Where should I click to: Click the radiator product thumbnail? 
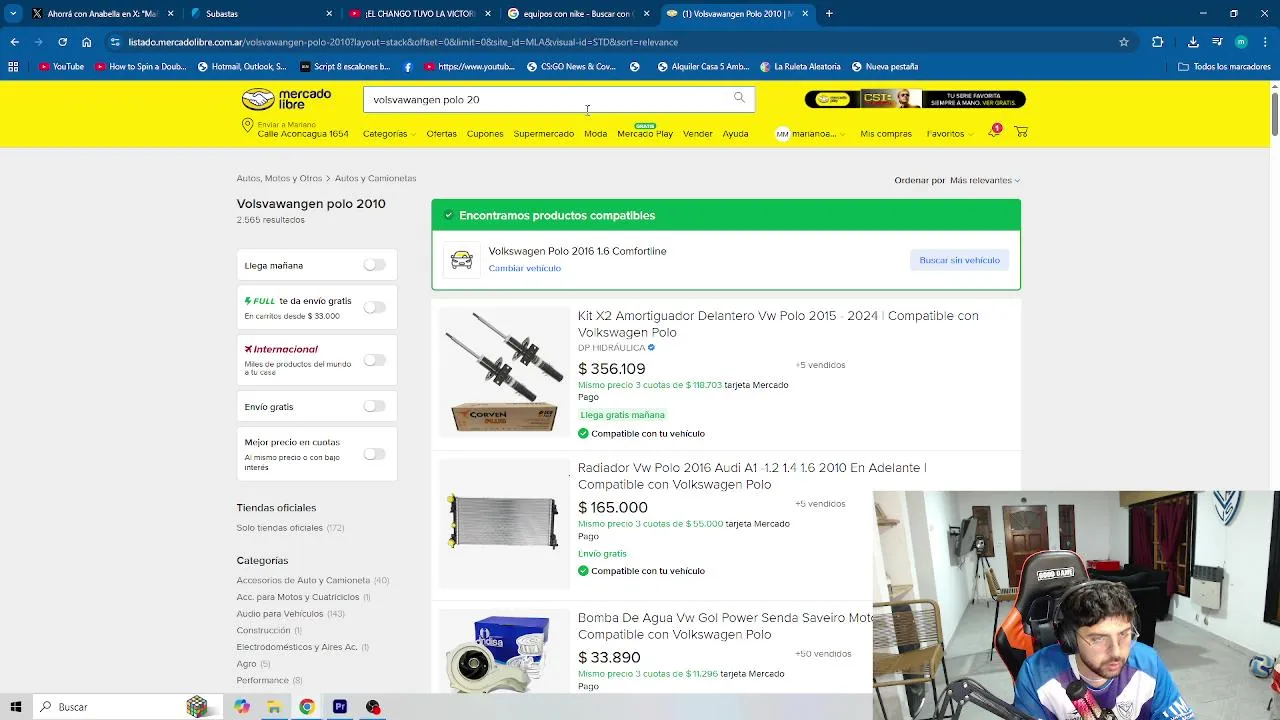pos(504,522)
